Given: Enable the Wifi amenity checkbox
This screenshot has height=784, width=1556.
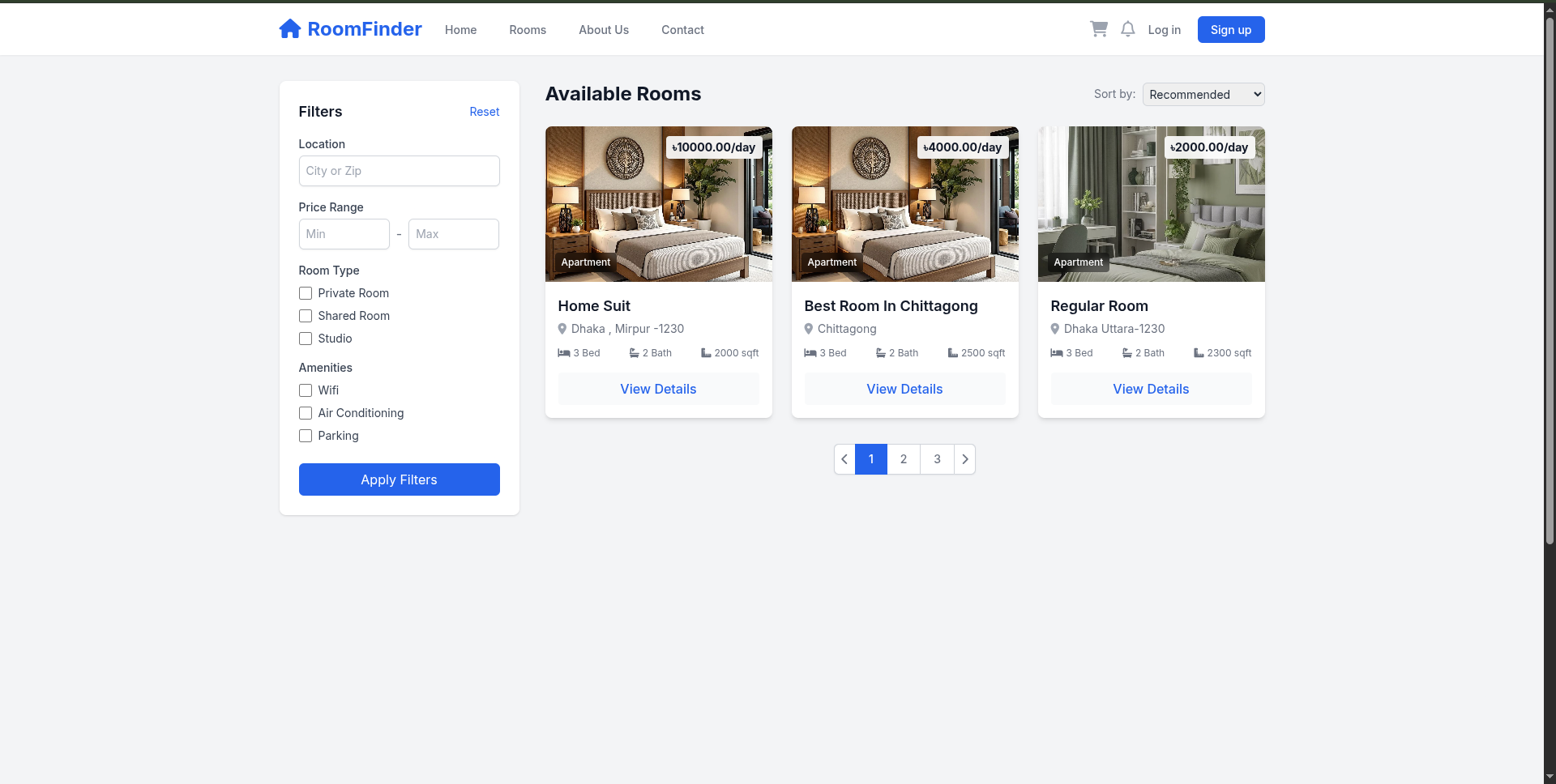Looking at the screenshot, I should pos(306,390).
